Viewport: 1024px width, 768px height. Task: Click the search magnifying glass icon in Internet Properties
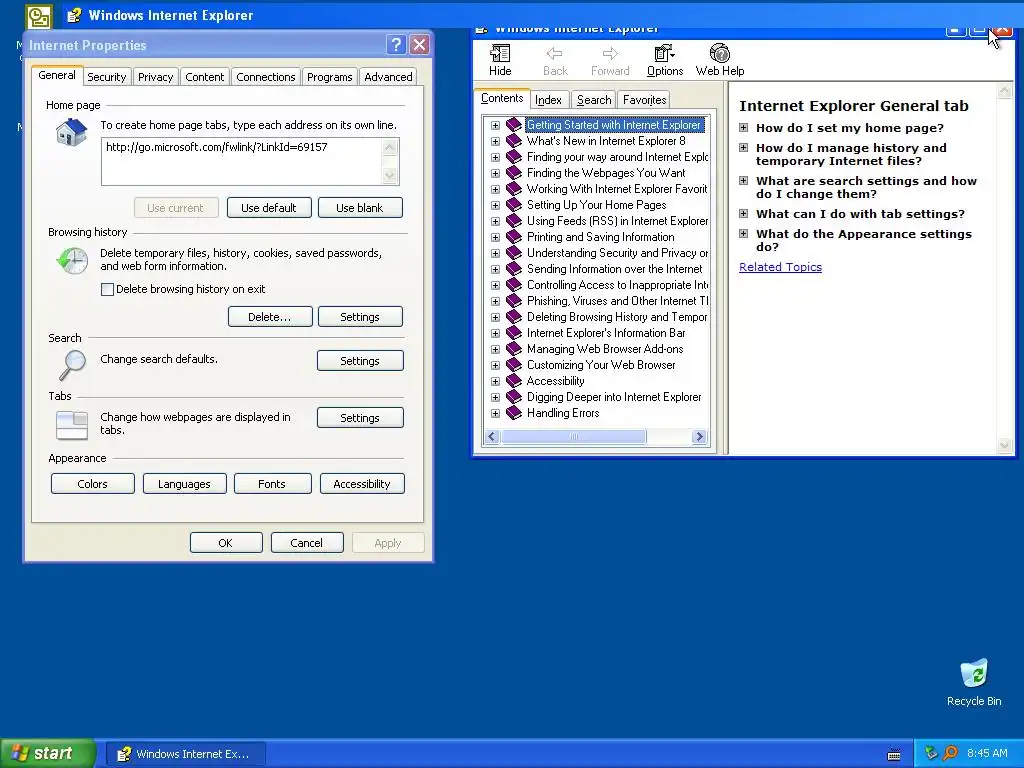tap(72, 365)
